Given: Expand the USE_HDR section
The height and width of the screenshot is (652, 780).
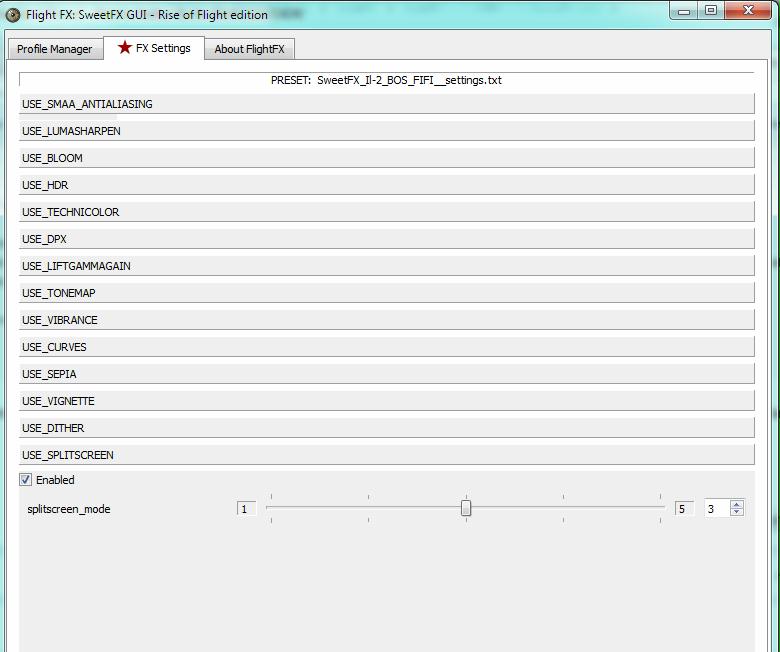Looking at the screenshot, I should coord(387,185).
